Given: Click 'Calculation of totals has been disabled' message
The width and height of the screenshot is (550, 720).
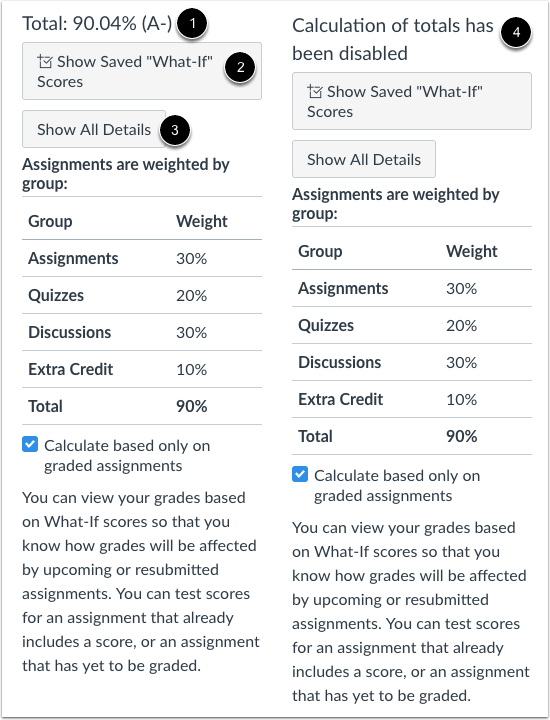Looking at the screenshot, I should pos(393,39).
